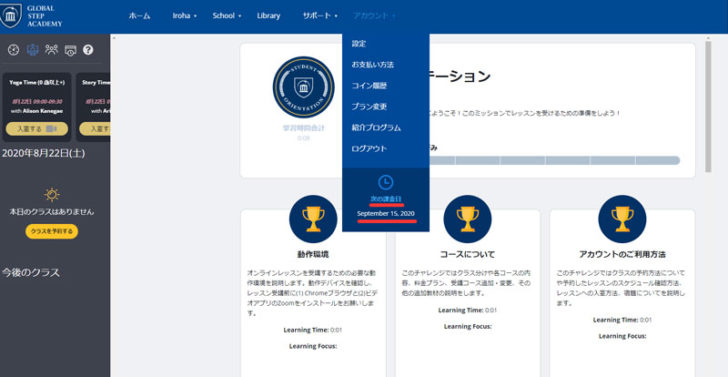728x377 pixels.
Task: Open the 動作環境 challenge title
Action: (313, 254)
